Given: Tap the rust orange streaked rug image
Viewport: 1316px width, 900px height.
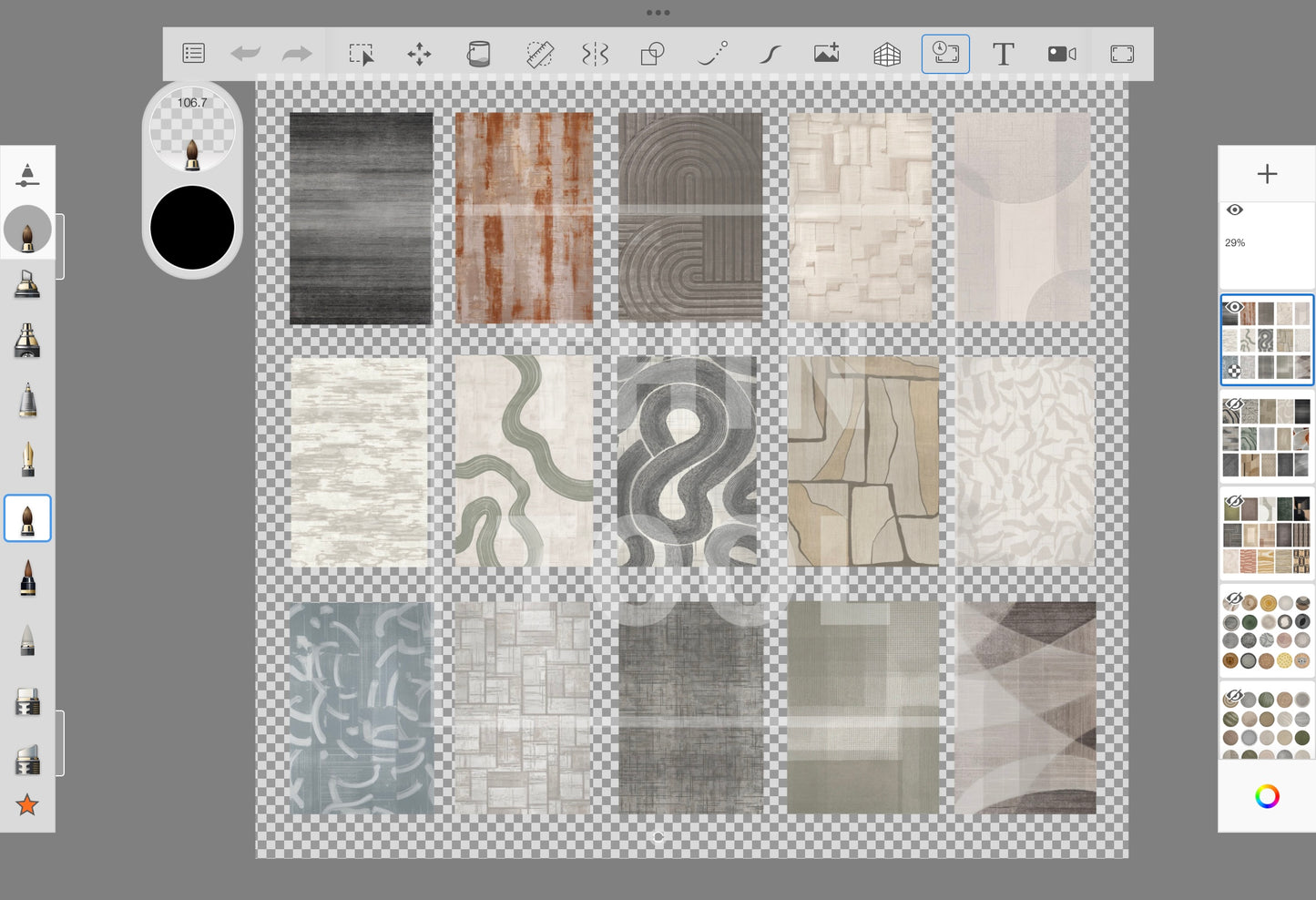Looking at the screenshot, I should click(524, 218).
